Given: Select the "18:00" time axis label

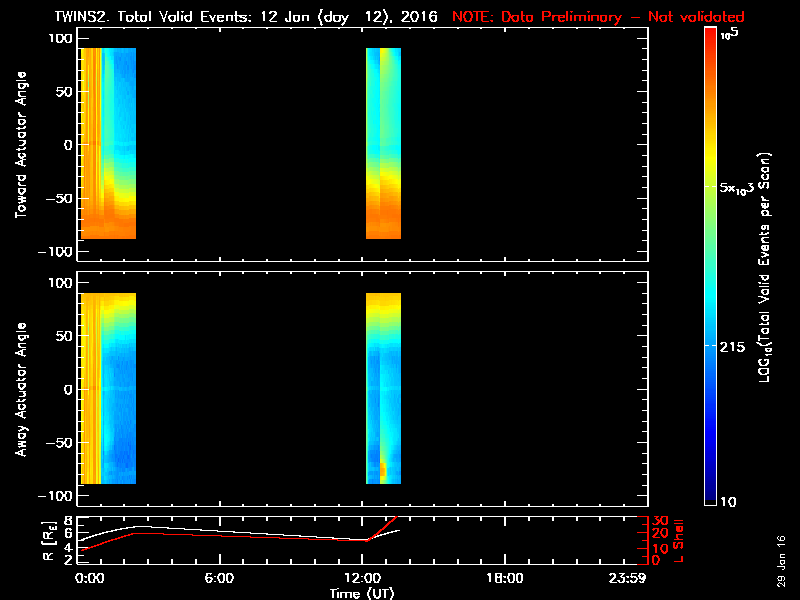Looking at the screenshot, I should pyautogui.click(x=505, y=579).
